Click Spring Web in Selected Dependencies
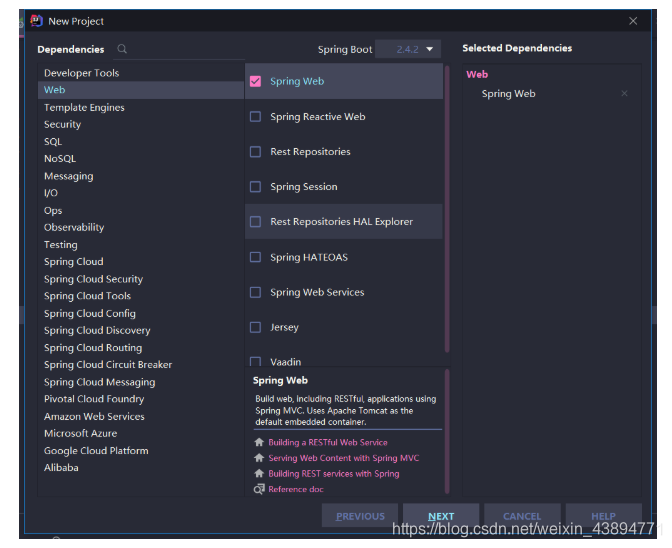Screen dimensions: 672x548 click(x=508, y=93)
